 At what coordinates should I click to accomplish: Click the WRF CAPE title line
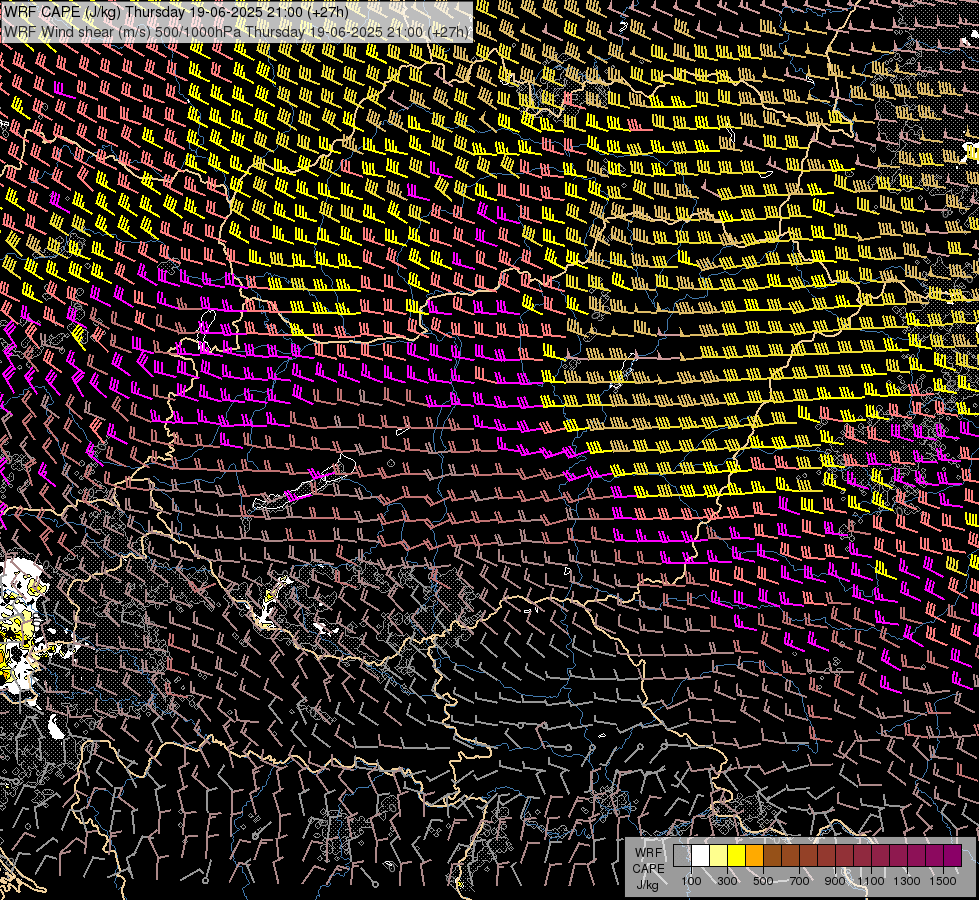click(175, 12)
